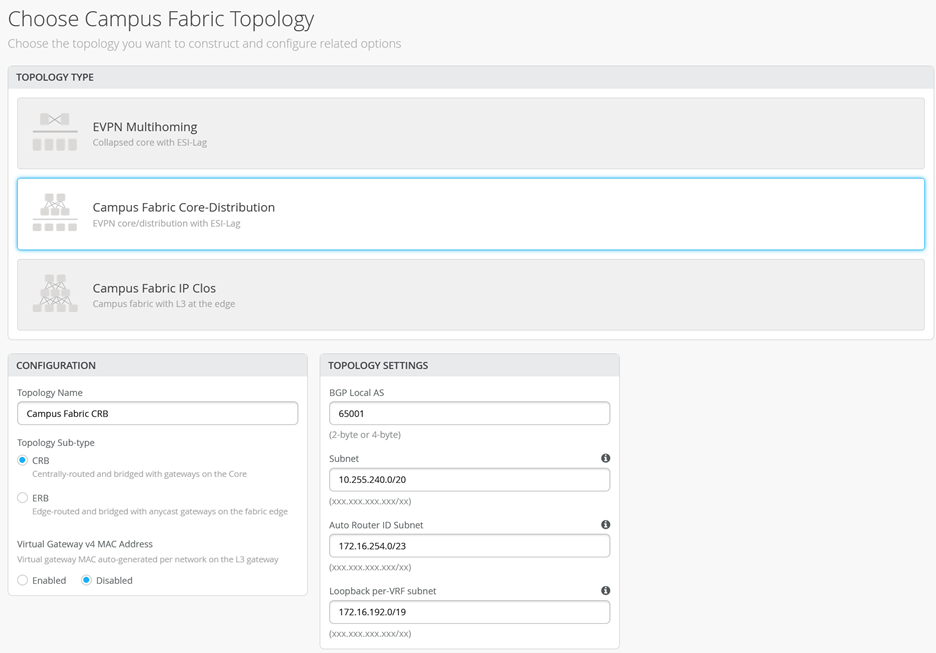Select the ERB topology sub-type
Screen dimensions: 936x653
click(23, 497)
